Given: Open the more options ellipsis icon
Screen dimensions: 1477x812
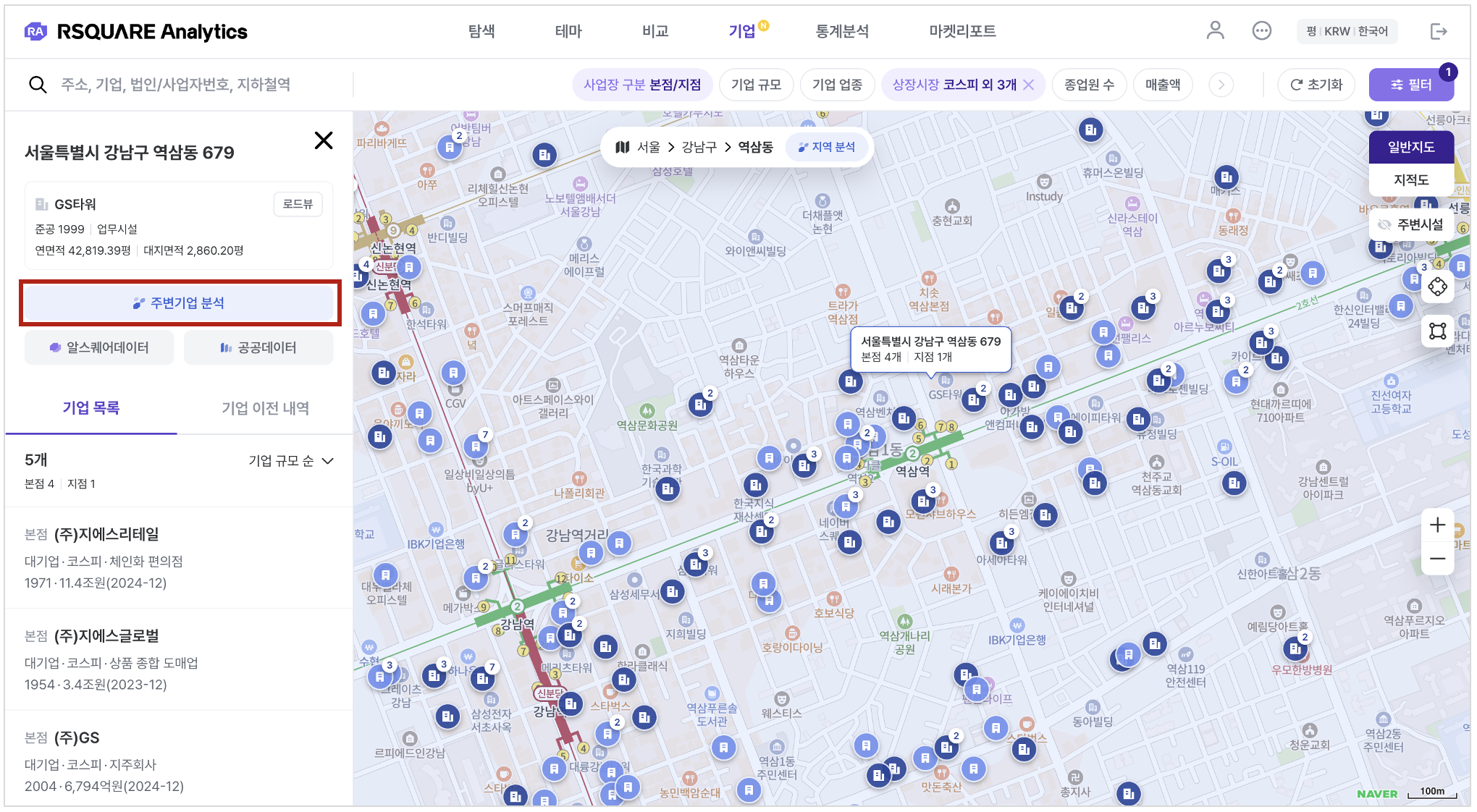Looking at the screenshot, I should (x=1261, y=30).
